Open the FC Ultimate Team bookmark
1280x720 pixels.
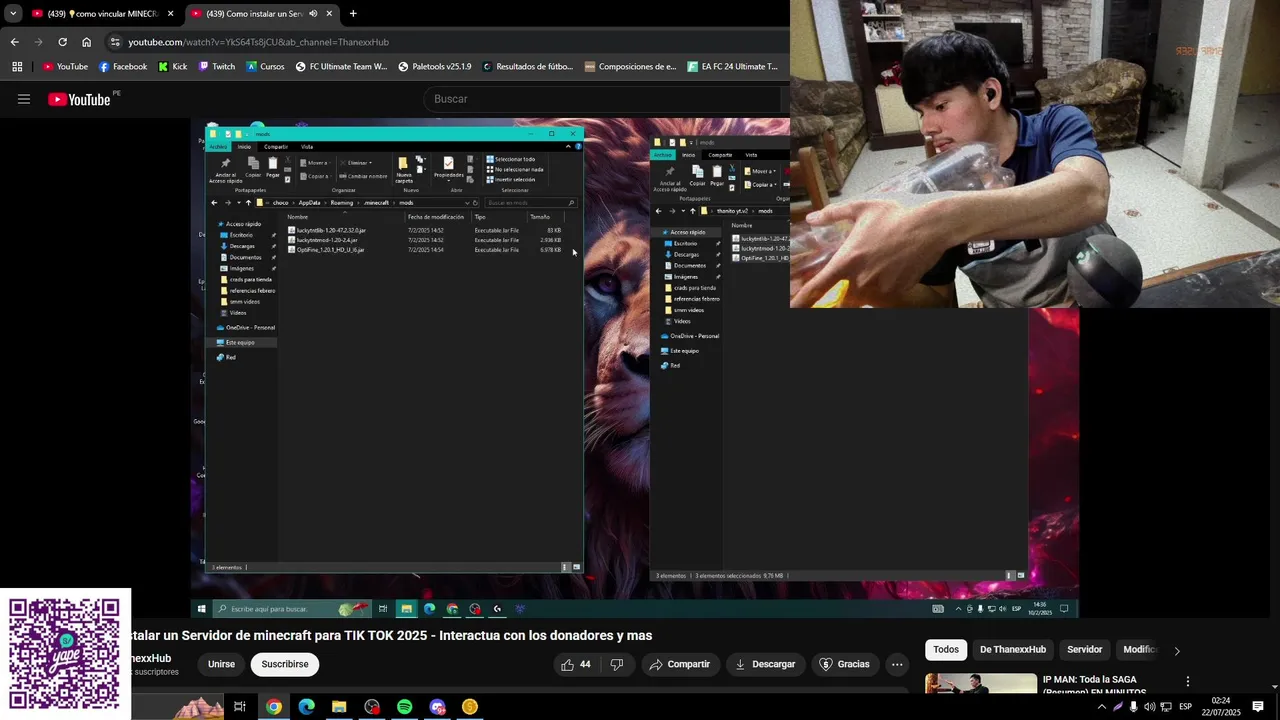click(340, 67)
